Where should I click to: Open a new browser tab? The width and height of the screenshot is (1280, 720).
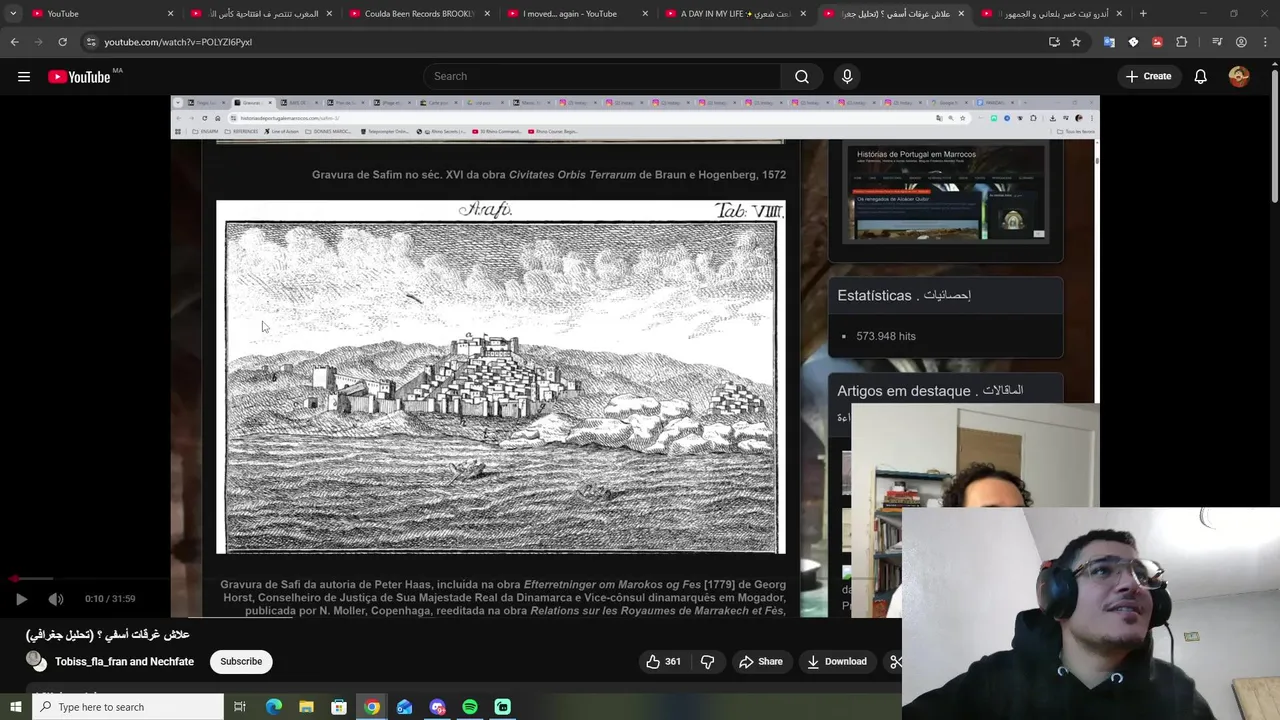click(x=1143, y=14)
